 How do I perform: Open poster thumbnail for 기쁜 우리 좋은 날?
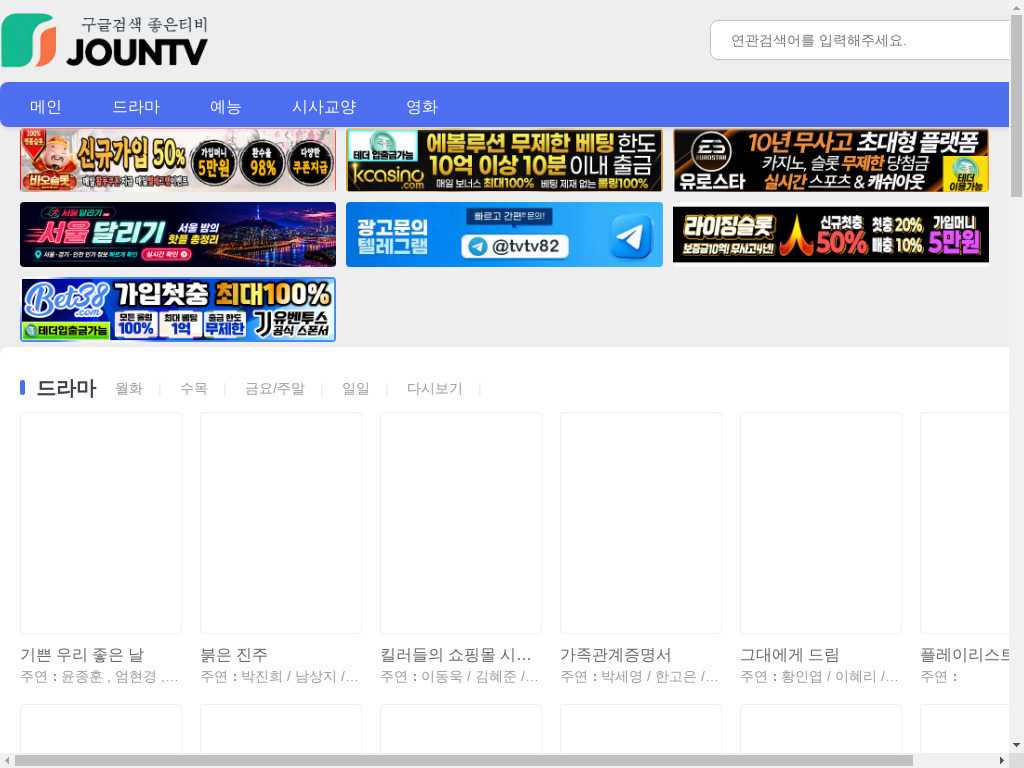(x=101, y=522)
